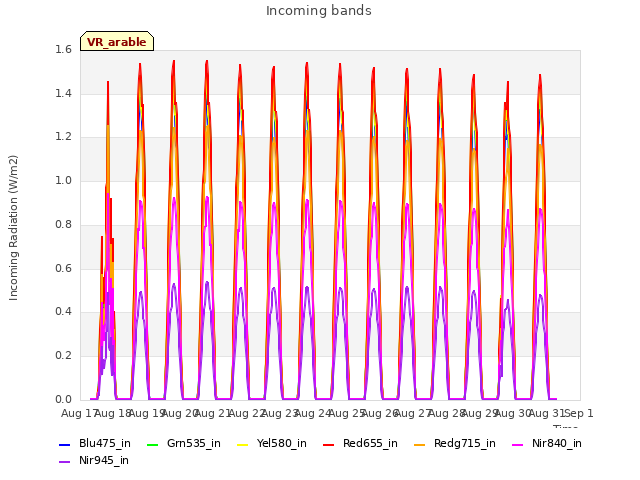Viewport: 640px width, 480px height.
Task: Click the Incoming Radiation (W/m2) axis label
Action: pos(13,228)
